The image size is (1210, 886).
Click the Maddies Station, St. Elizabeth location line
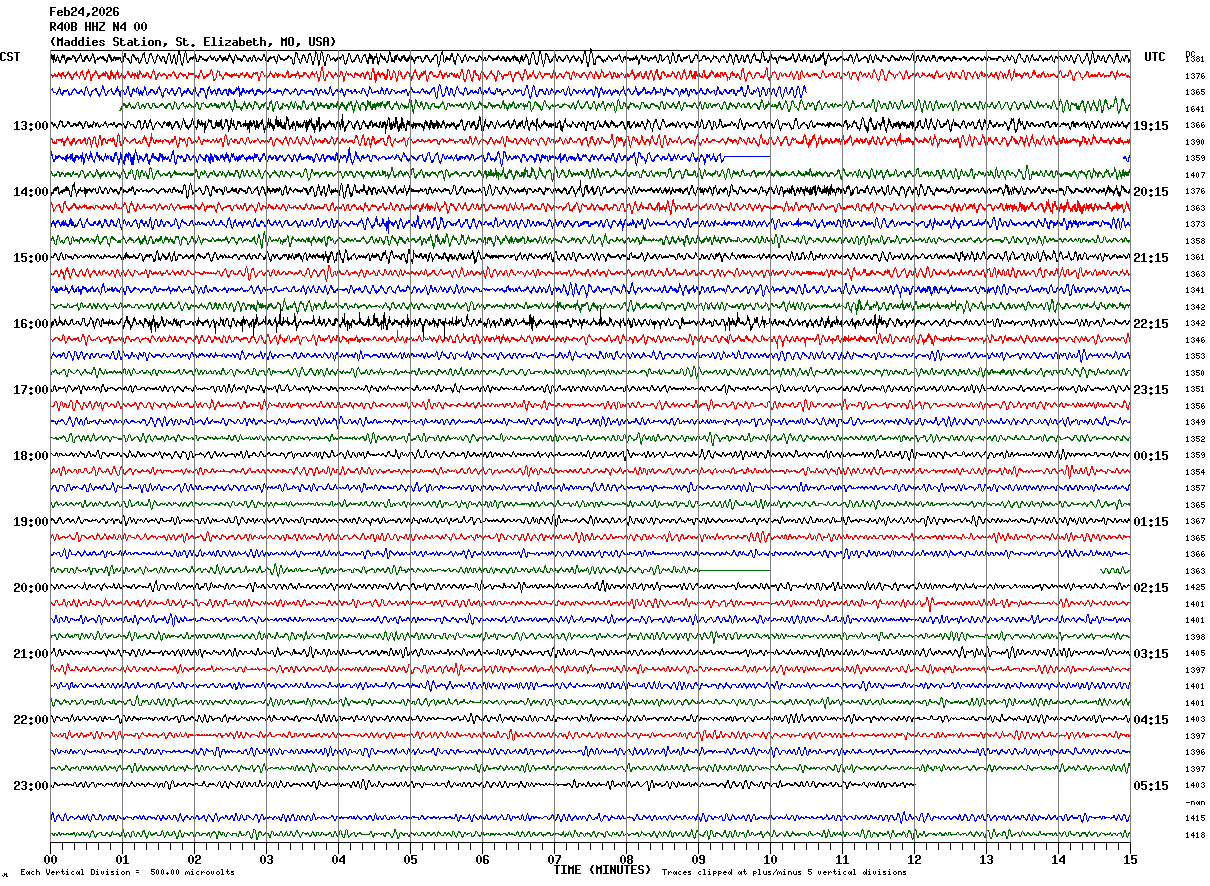pyautogui.click(x=193, y=42)
